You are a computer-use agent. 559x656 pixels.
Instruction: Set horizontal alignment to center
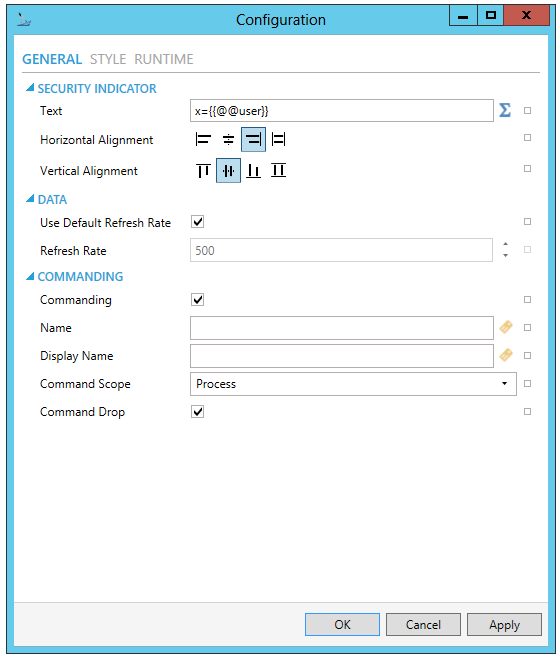coord(228,139)
